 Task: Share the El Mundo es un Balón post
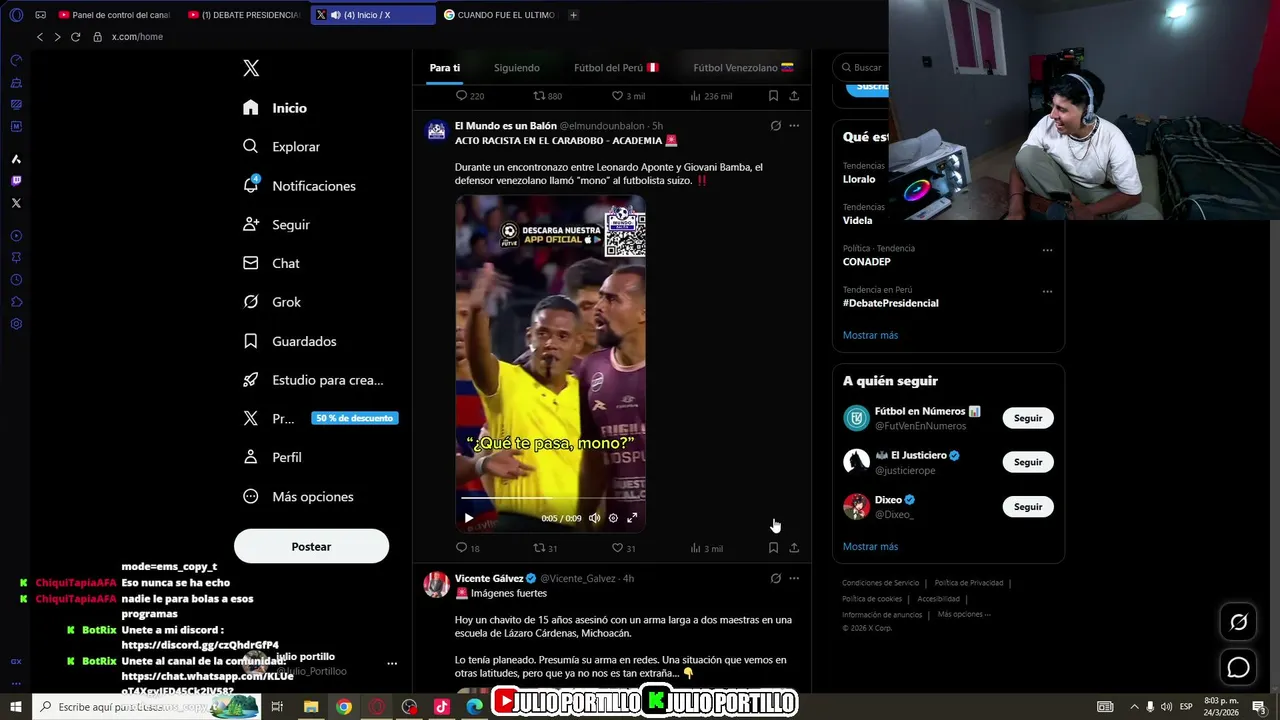click(794, 548)
